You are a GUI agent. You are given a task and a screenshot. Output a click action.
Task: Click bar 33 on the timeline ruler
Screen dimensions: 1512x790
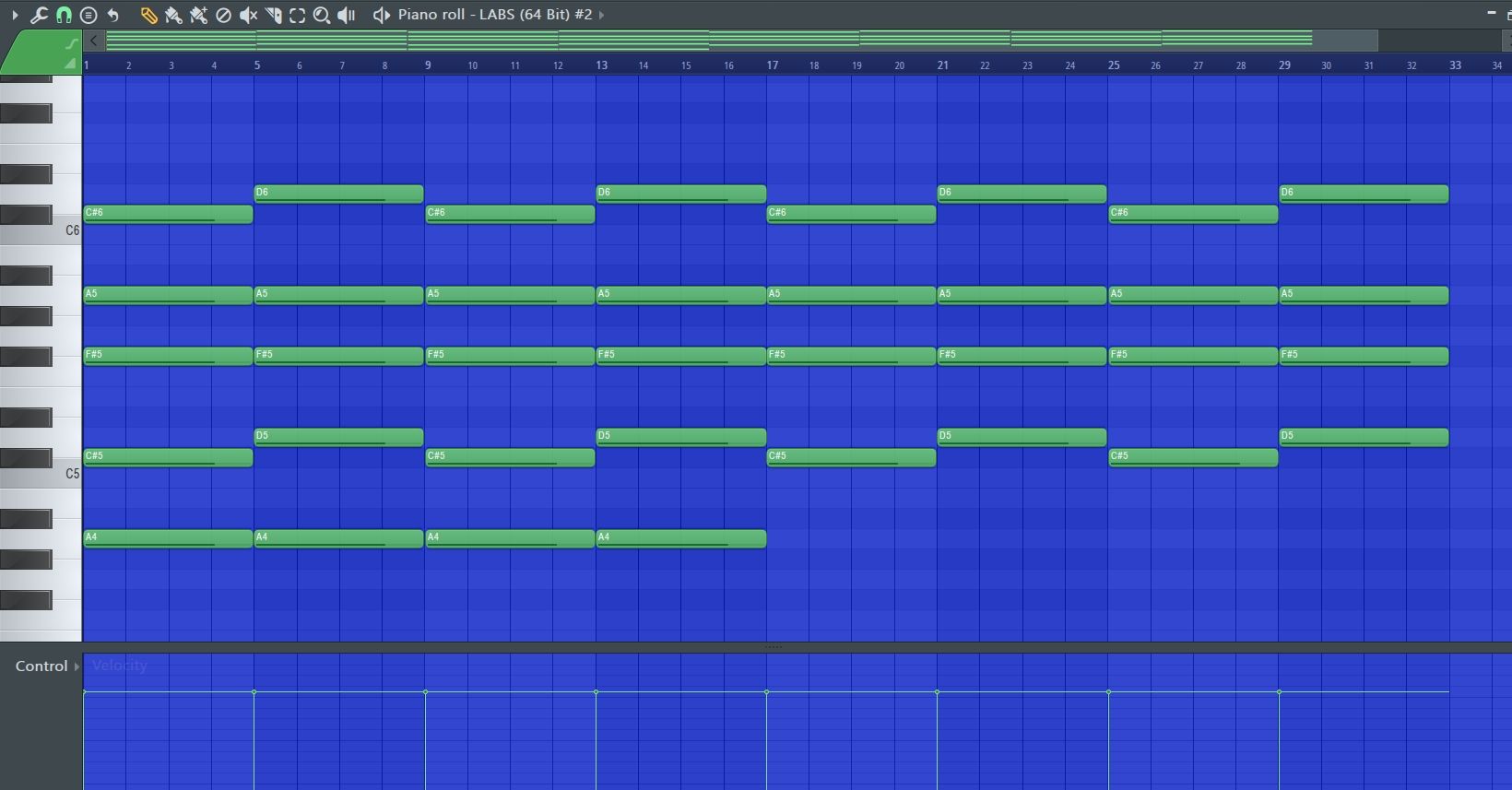pyautogui.click(x=1455, y=65)
